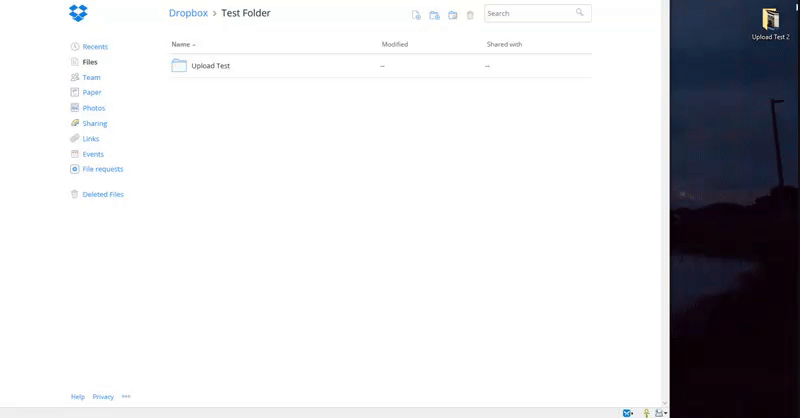Click the Dropbox logo icon
Viewport: 800px width, 418px height.
pyautogui.click(x=79, y=13)
